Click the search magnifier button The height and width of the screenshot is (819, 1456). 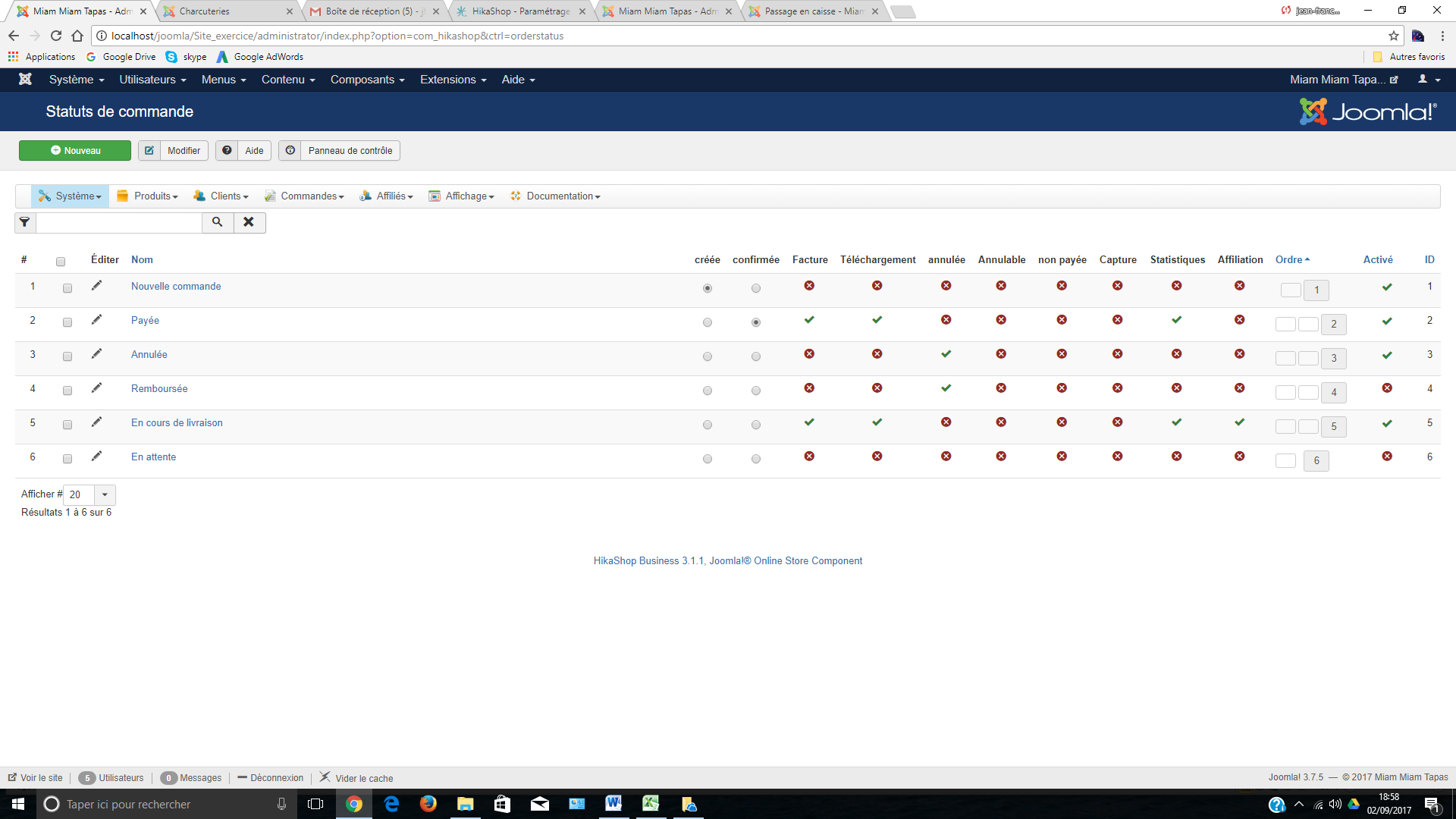(x=218, y=222)
